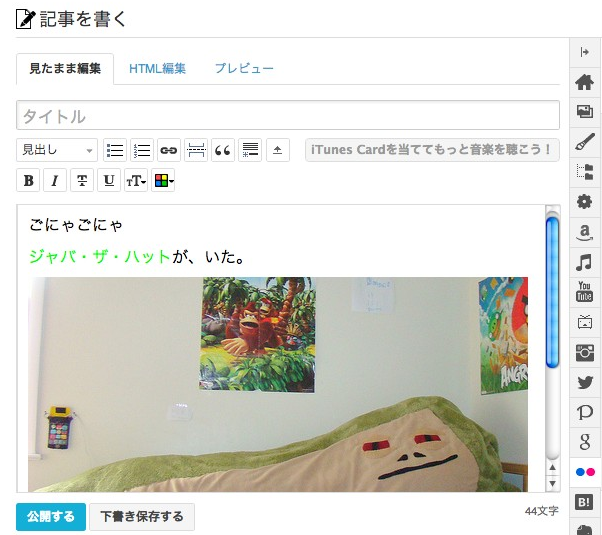Open the 見出し heading dropdown

click(x=57, y=150)
